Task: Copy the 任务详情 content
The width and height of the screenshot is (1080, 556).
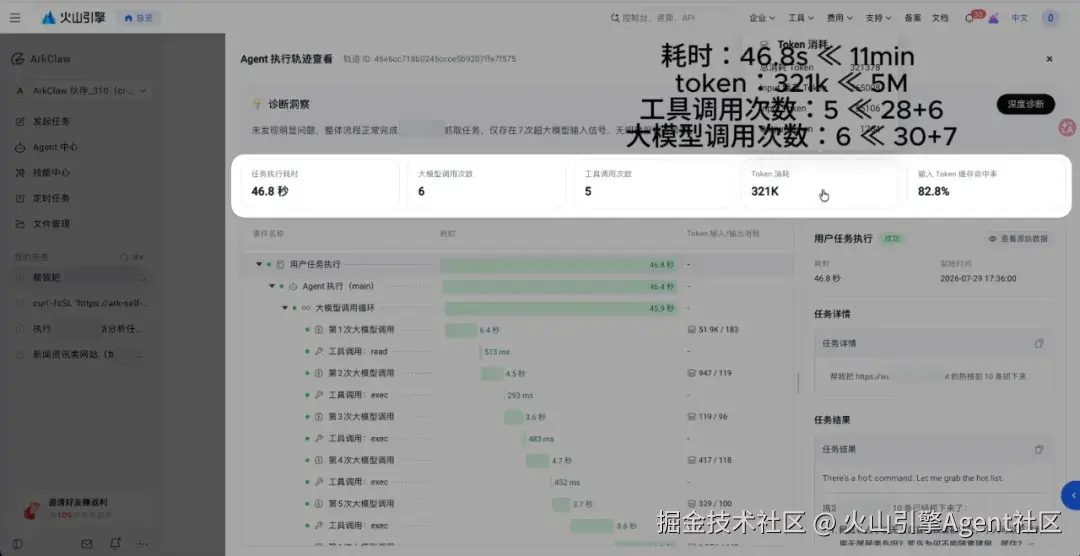Action: tap(1039, 343)
